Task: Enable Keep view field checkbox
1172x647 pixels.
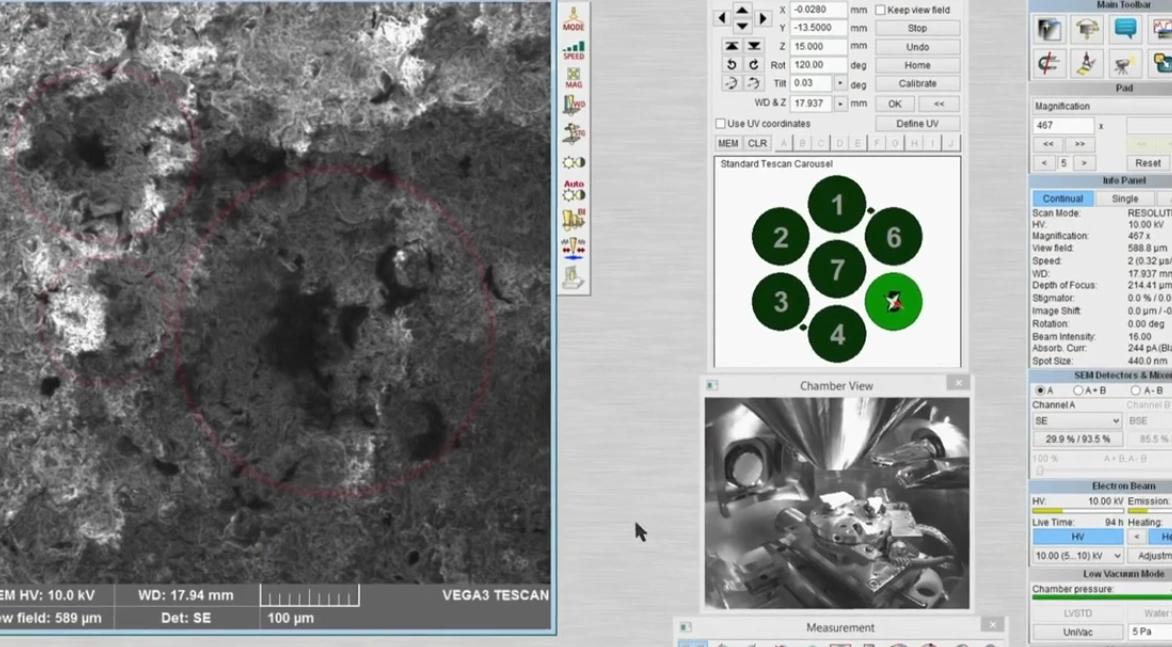Action: pos(880,10)
